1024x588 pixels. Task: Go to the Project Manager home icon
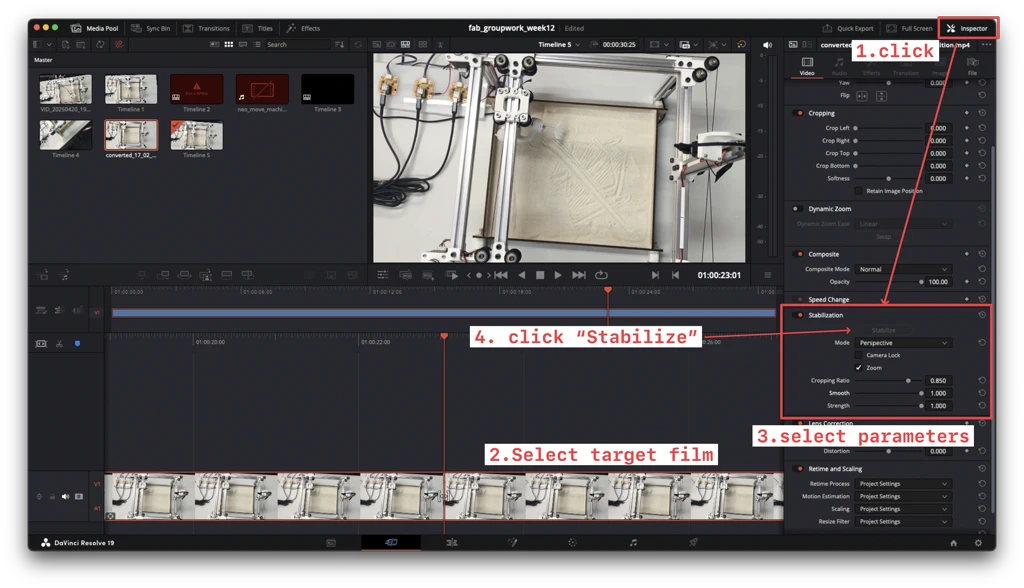(x=953, y=543)
